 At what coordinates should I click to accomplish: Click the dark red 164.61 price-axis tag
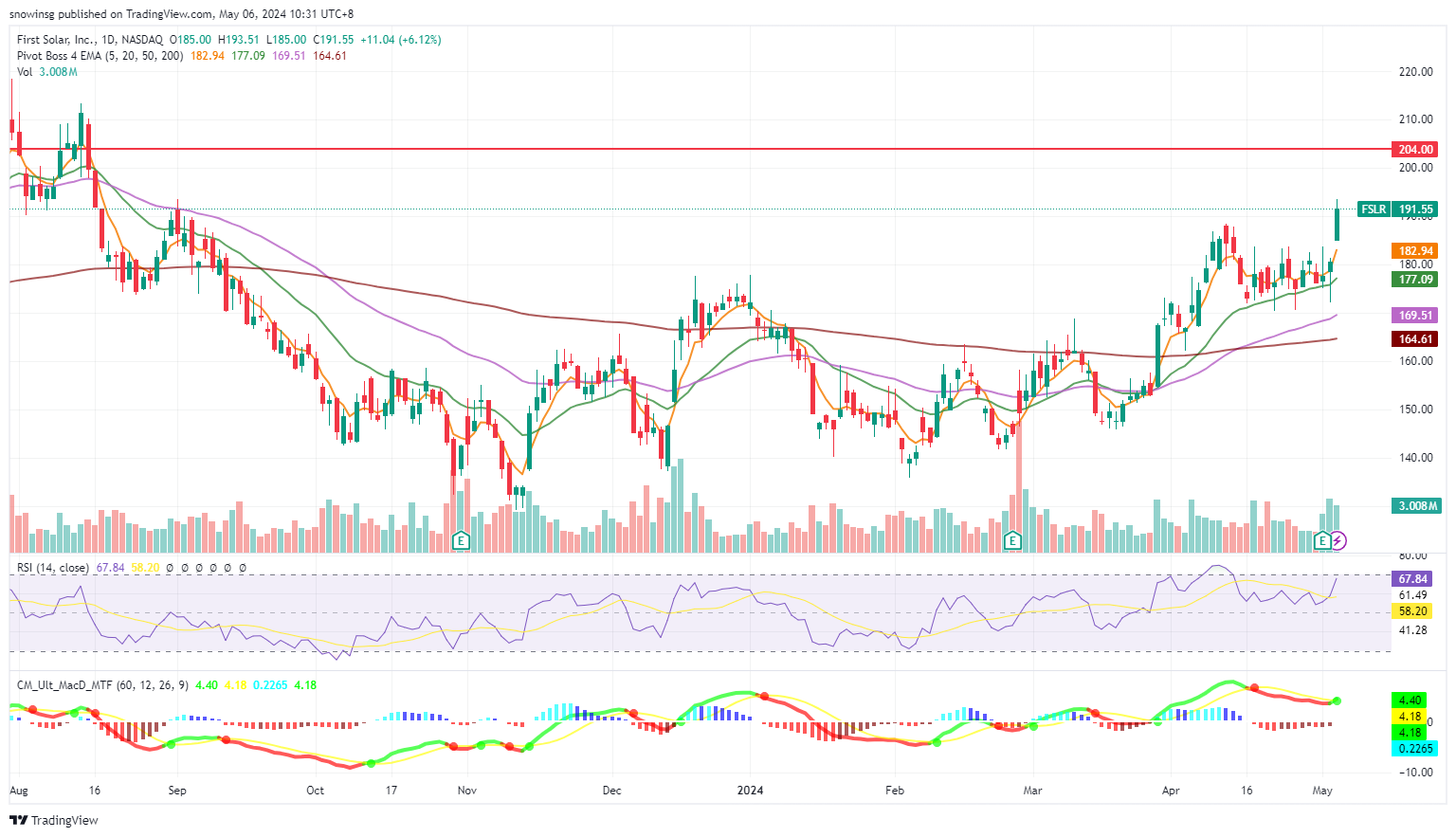coord(1415,339)
